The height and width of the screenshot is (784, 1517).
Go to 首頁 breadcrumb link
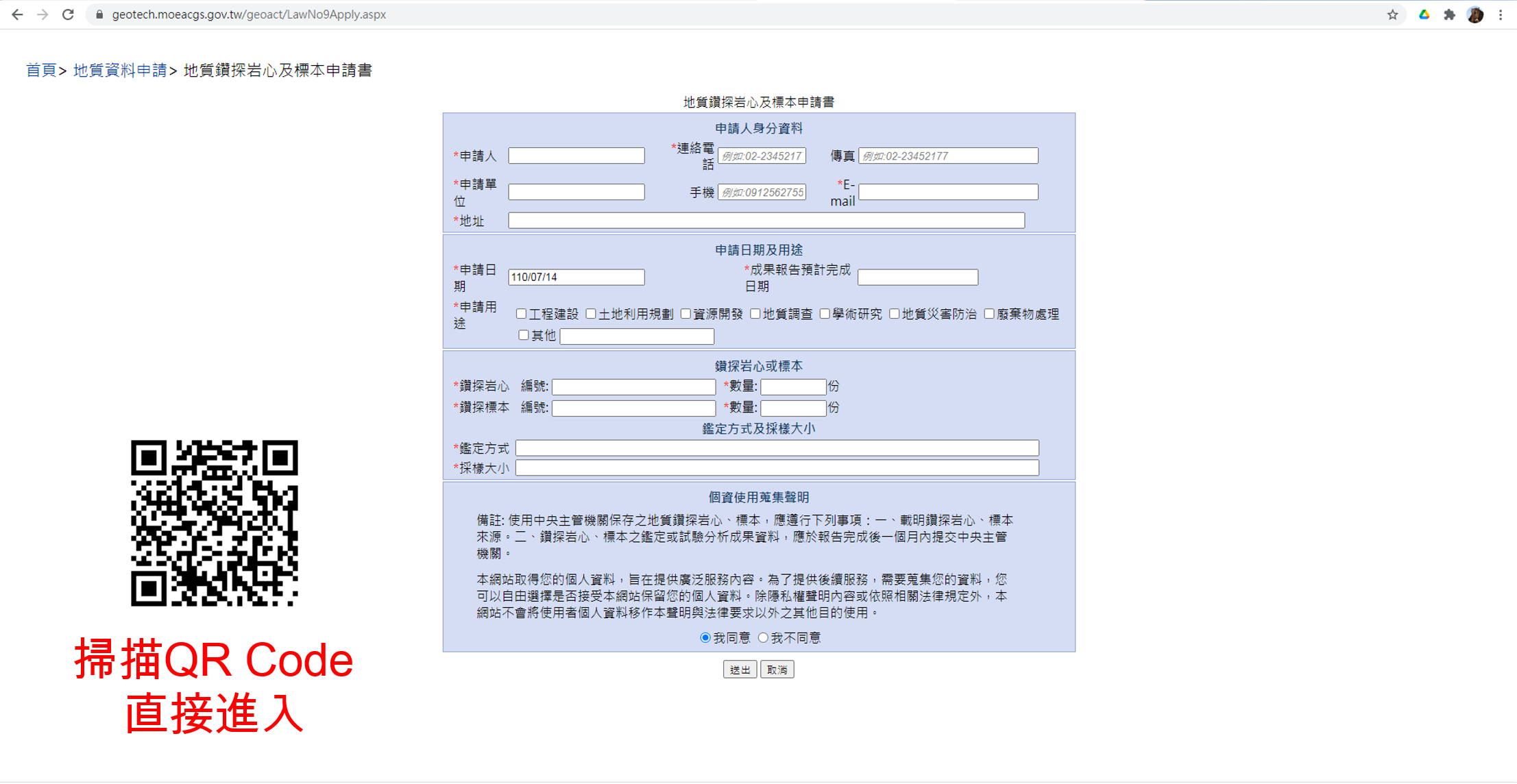[x=41, y=70]
